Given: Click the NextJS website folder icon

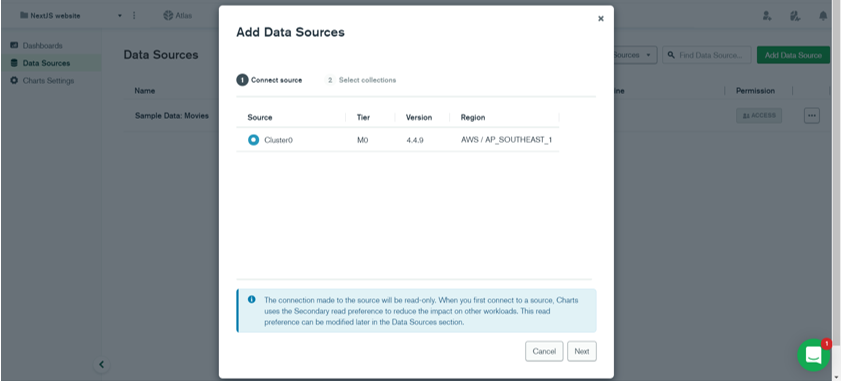Looking at the screenshot, I should (x=24, y=16).
